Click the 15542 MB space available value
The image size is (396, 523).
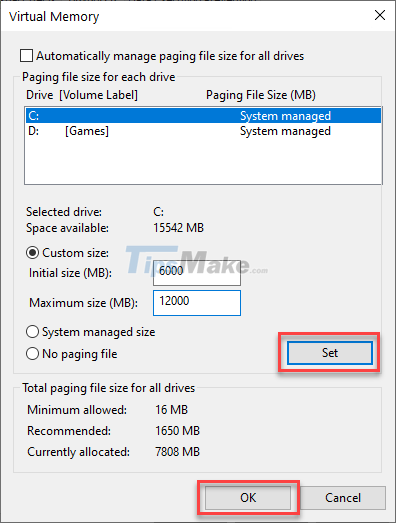pyautogui.click(x=178, y=228)
